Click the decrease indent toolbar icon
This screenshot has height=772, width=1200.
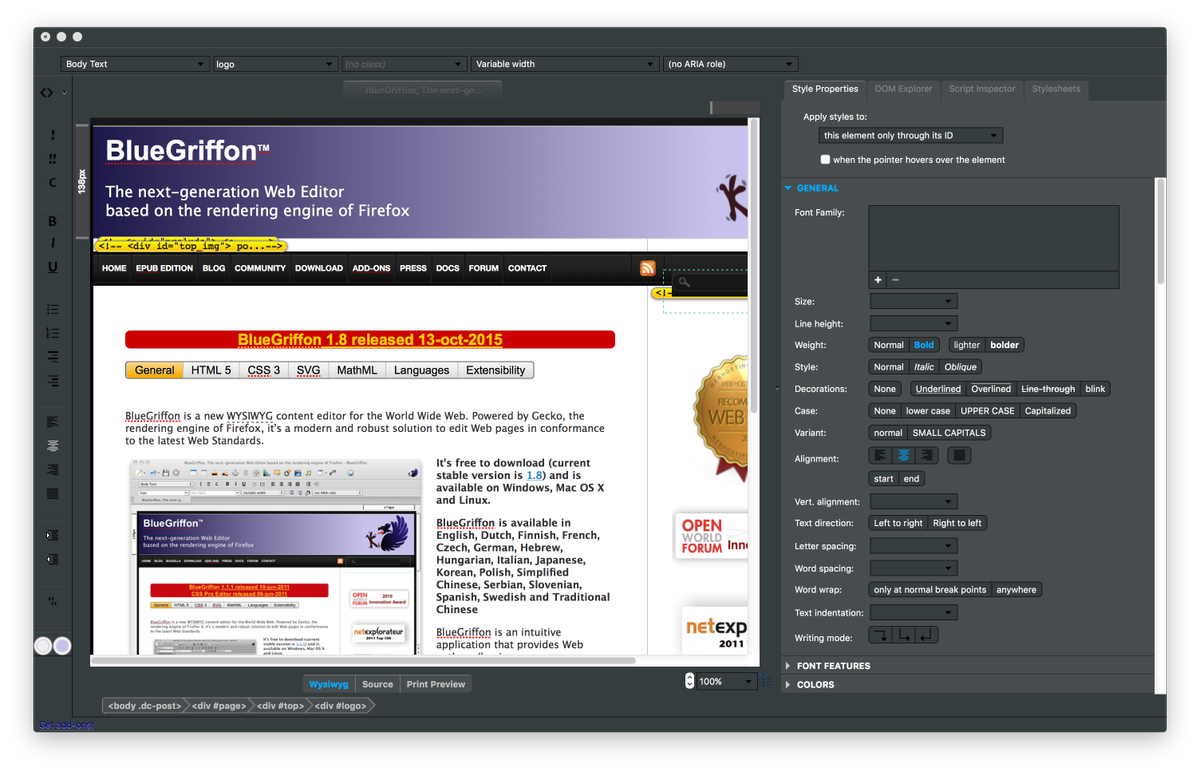pos(53,559)
